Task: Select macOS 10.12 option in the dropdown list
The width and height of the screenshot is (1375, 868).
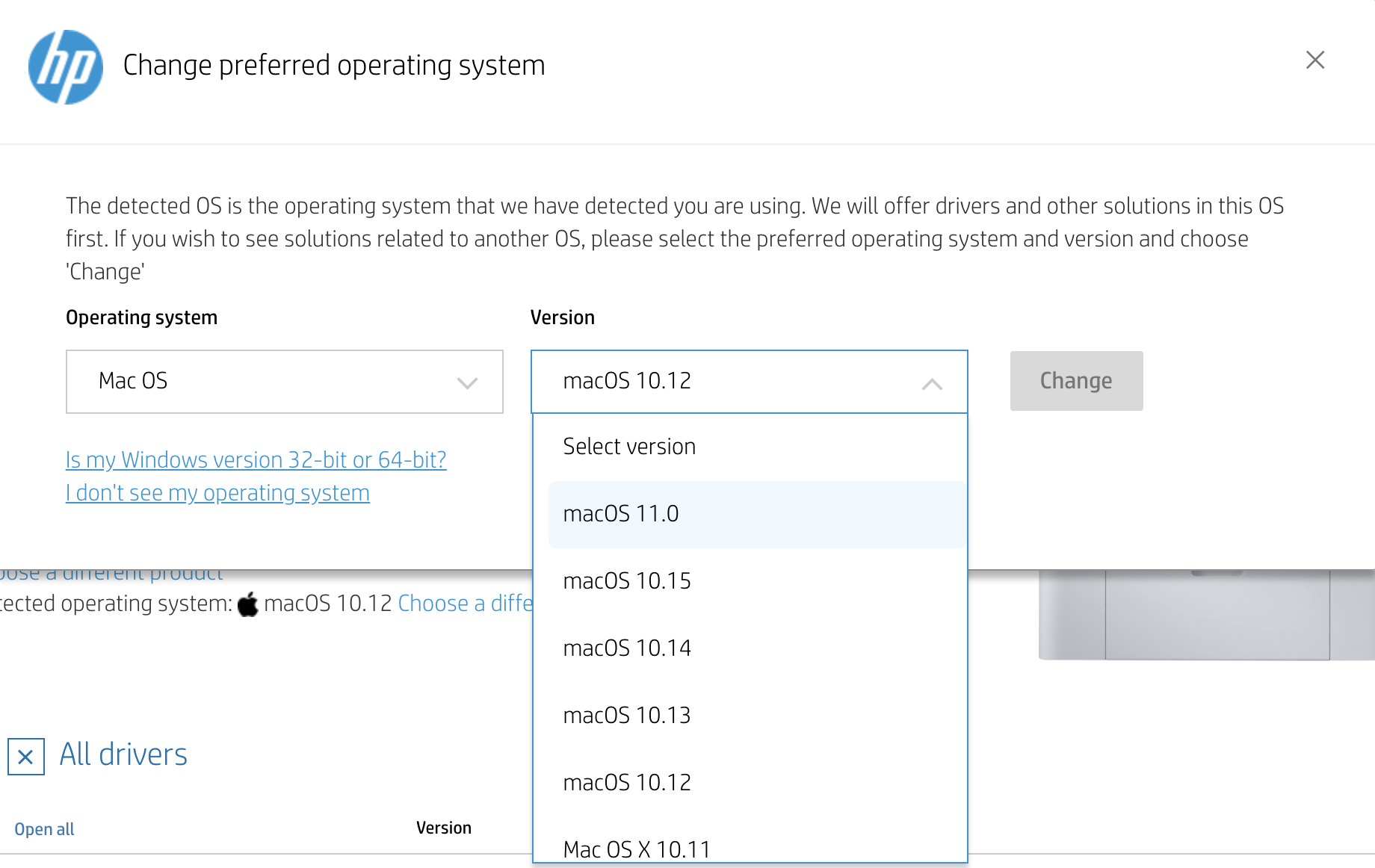Action: (x=750, y=783)
